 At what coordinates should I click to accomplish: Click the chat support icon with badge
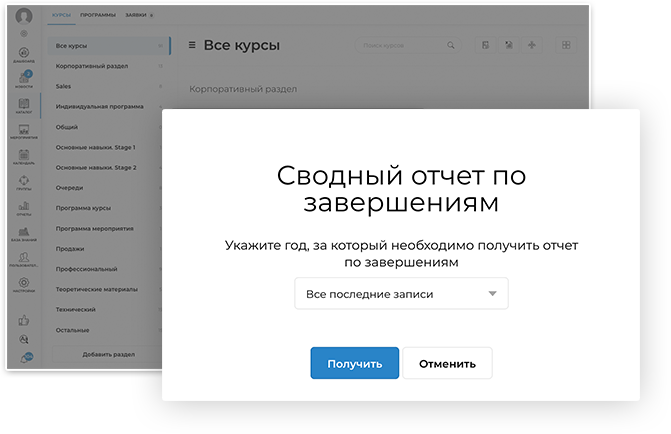[27, 357]
